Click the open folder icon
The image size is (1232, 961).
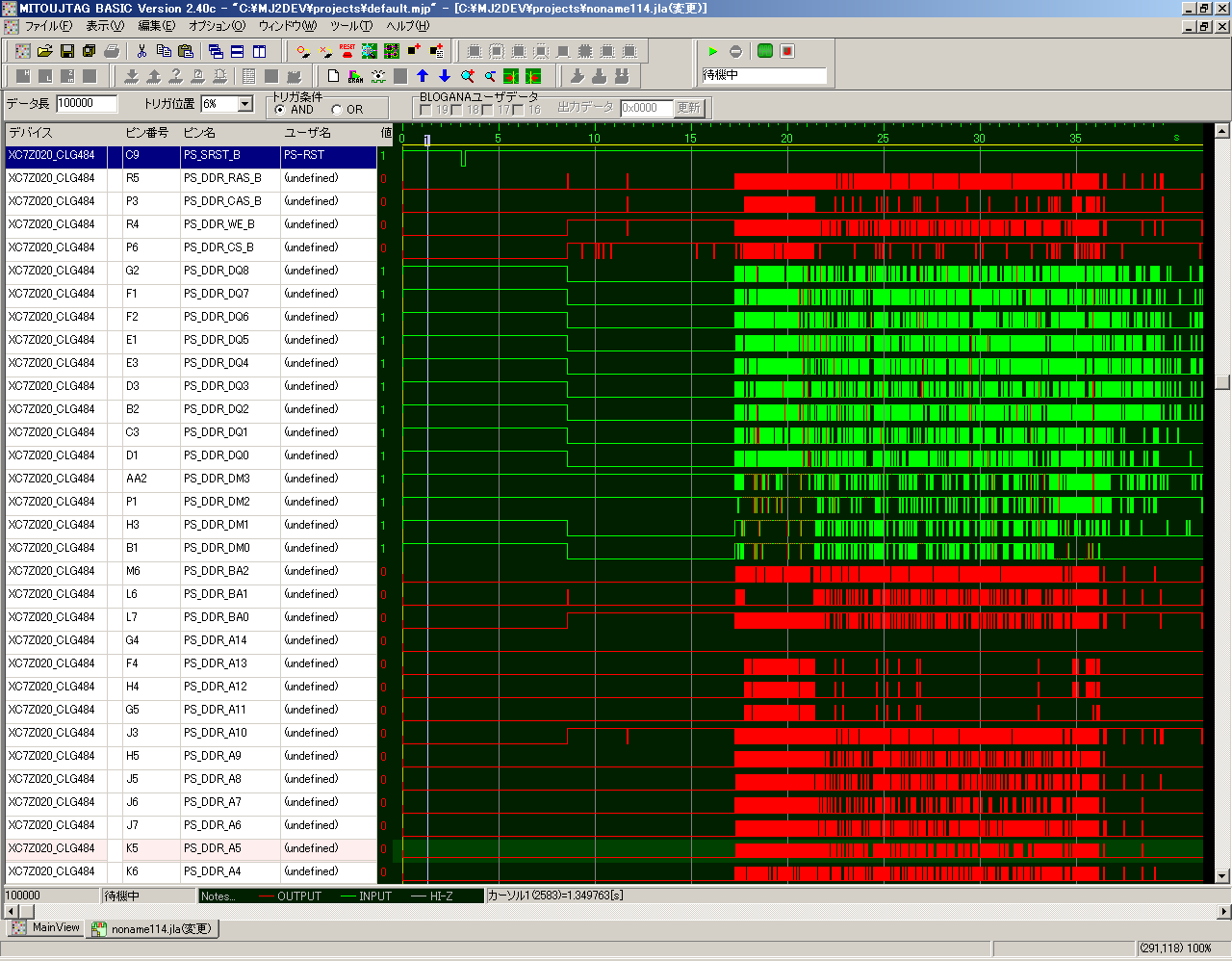(44, 51)
